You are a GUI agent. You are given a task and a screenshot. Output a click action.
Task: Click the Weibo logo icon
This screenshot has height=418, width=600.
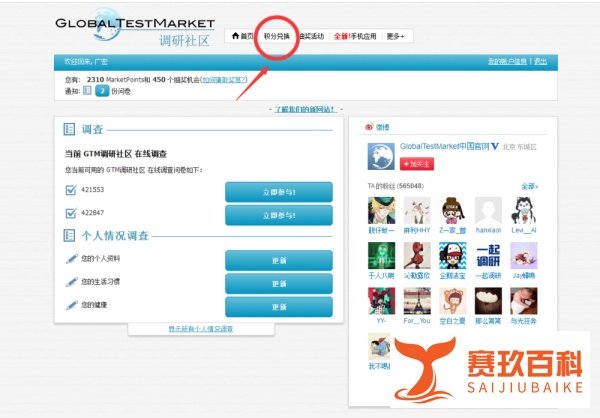pyautogui.click(x=369, y=127)
